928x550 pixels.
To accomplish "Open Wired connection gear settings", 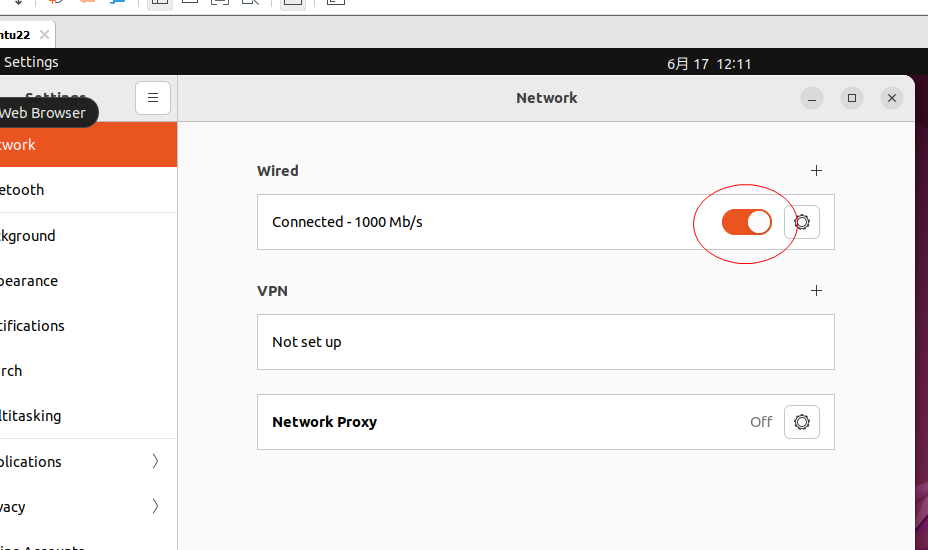I will 801,222.
